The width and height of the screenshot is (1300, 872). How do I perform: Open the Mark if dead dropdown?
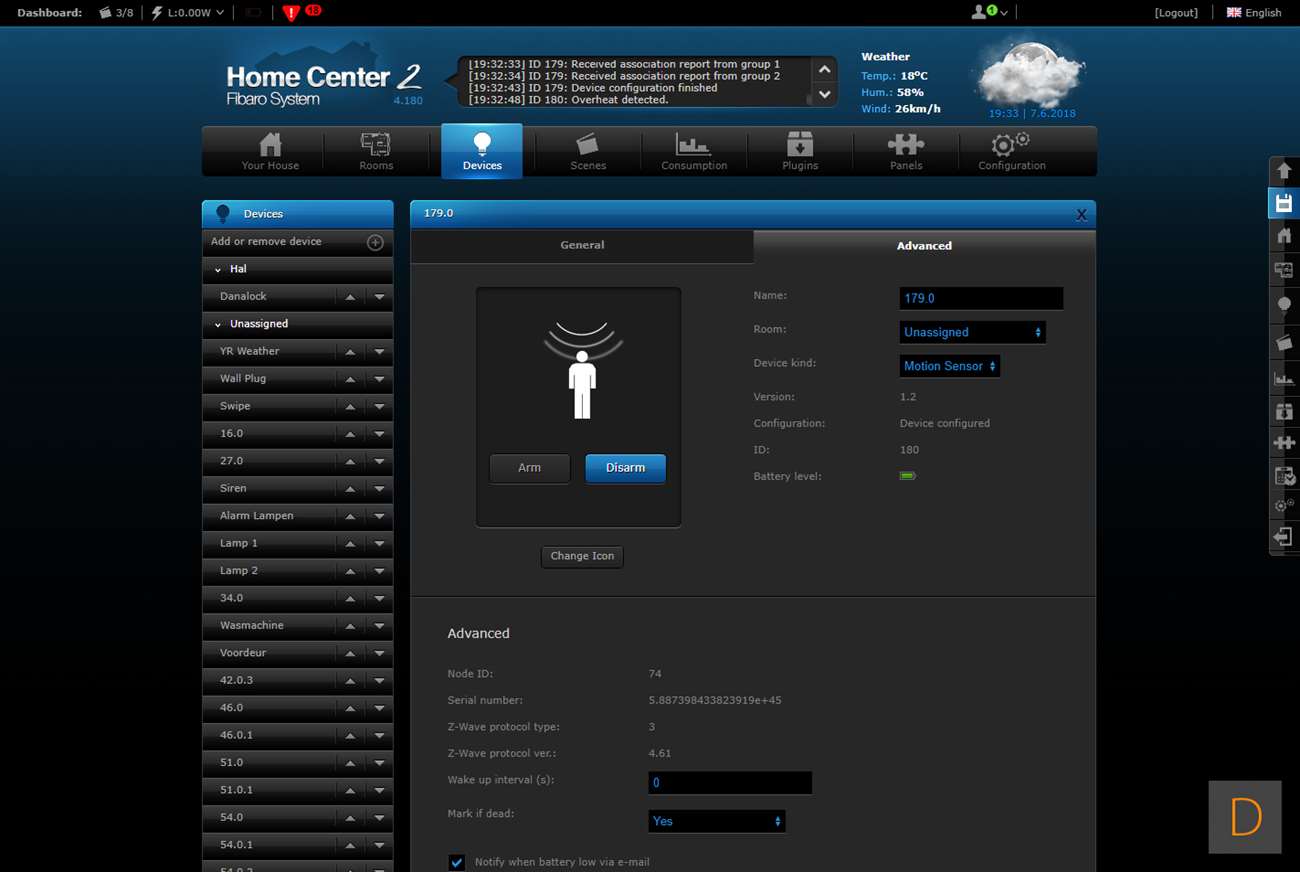tap(716, 821)
